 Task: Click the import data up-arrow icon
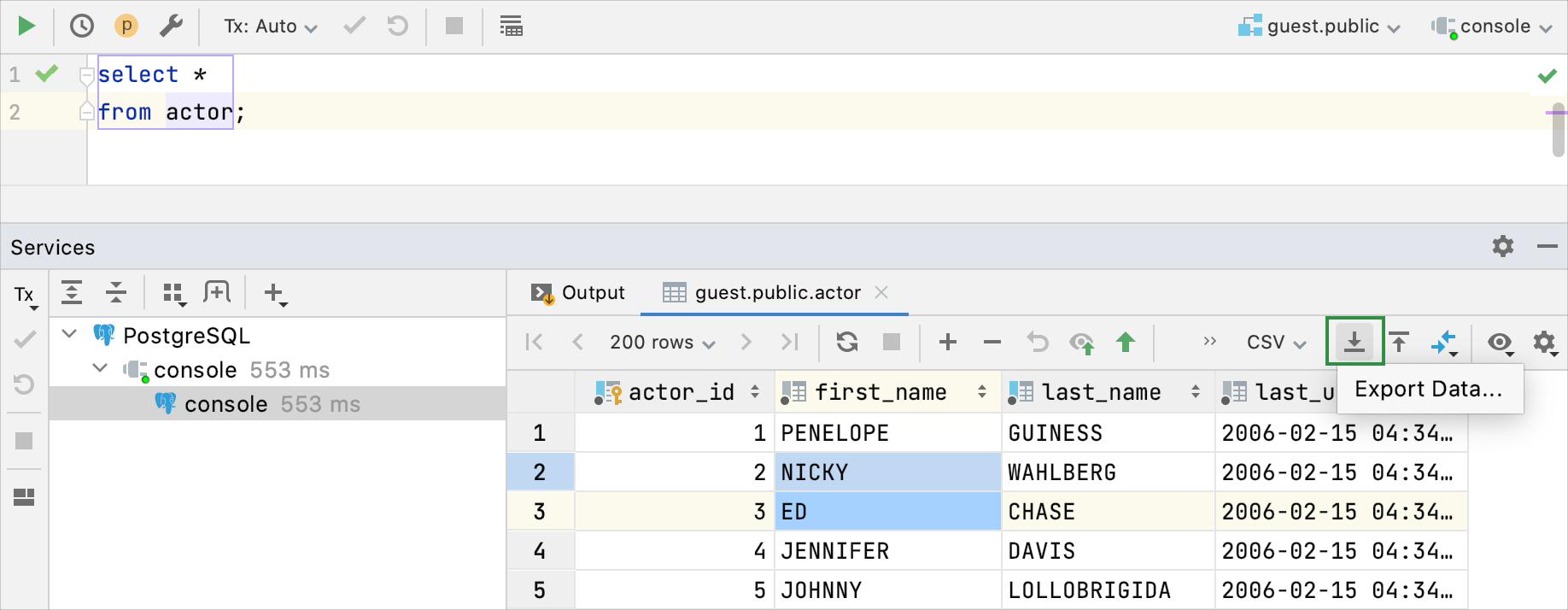(x=1399, y=342)
